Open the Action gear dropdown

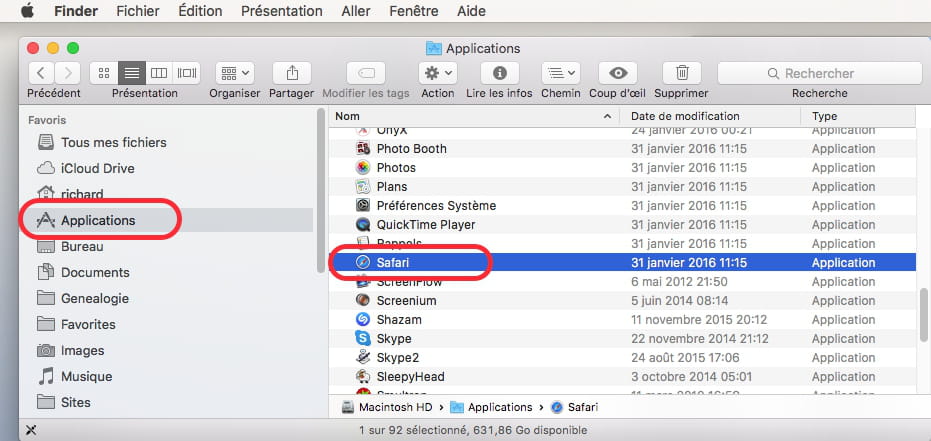pos(438,73)
